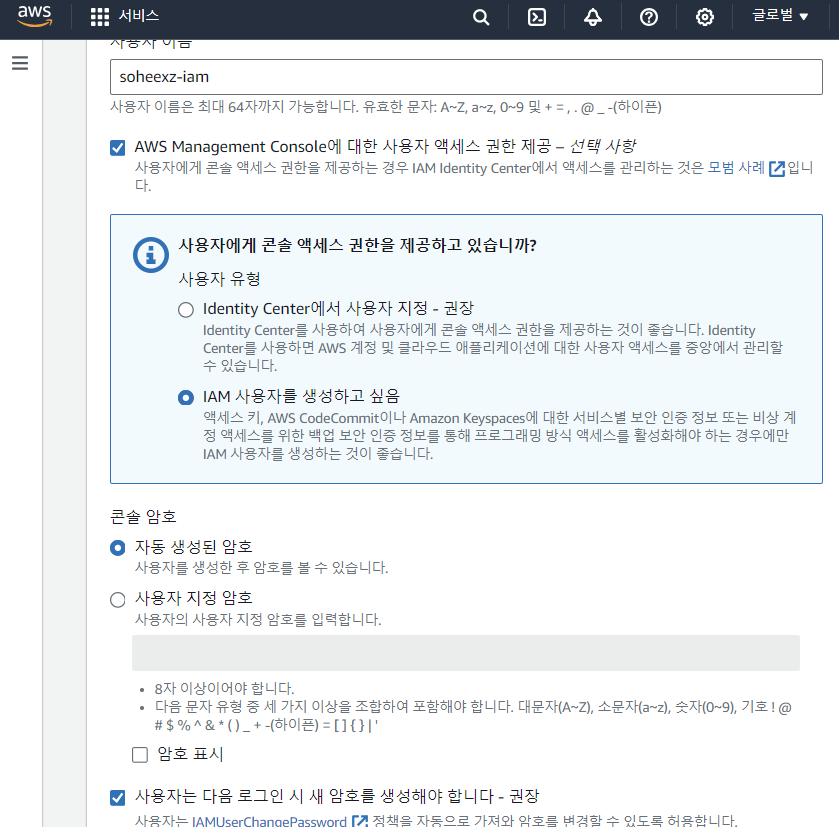
Task: Click external link icon next to 모범 사례
Action: point(776,169)
